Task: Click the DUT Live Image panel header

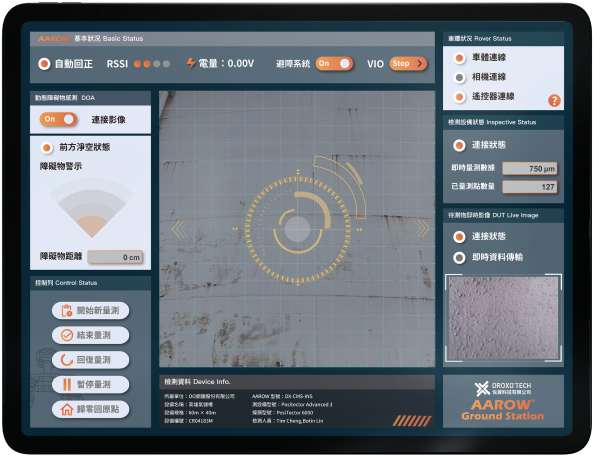Action: tap(503, 216)
